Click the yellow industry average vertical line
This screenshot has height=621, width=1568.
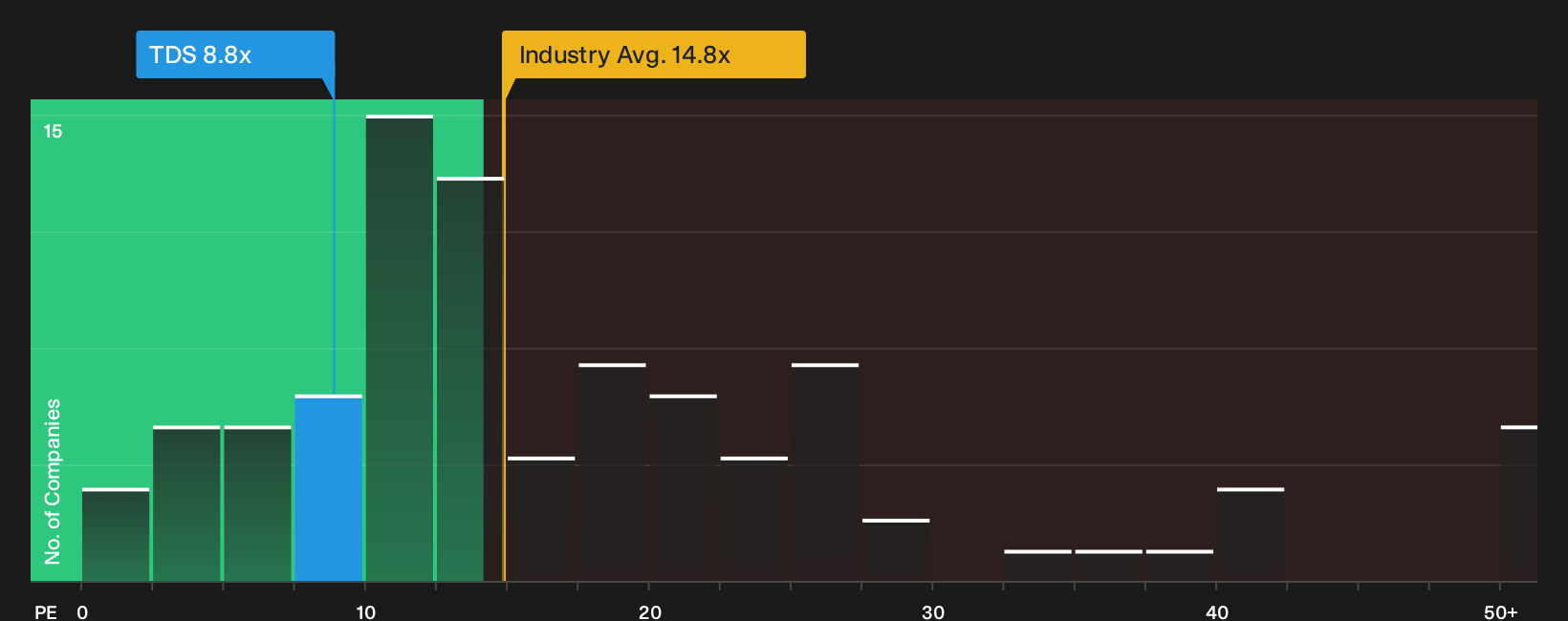point(504,340)
